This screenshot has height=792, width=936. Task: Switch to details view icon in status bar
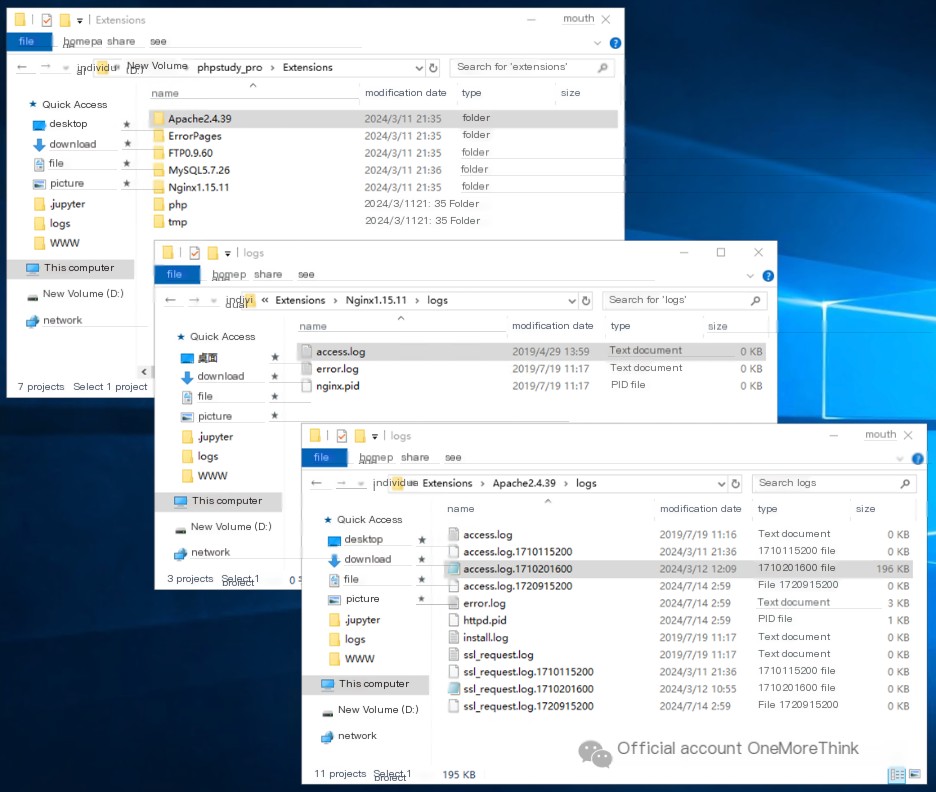[897, 775]
